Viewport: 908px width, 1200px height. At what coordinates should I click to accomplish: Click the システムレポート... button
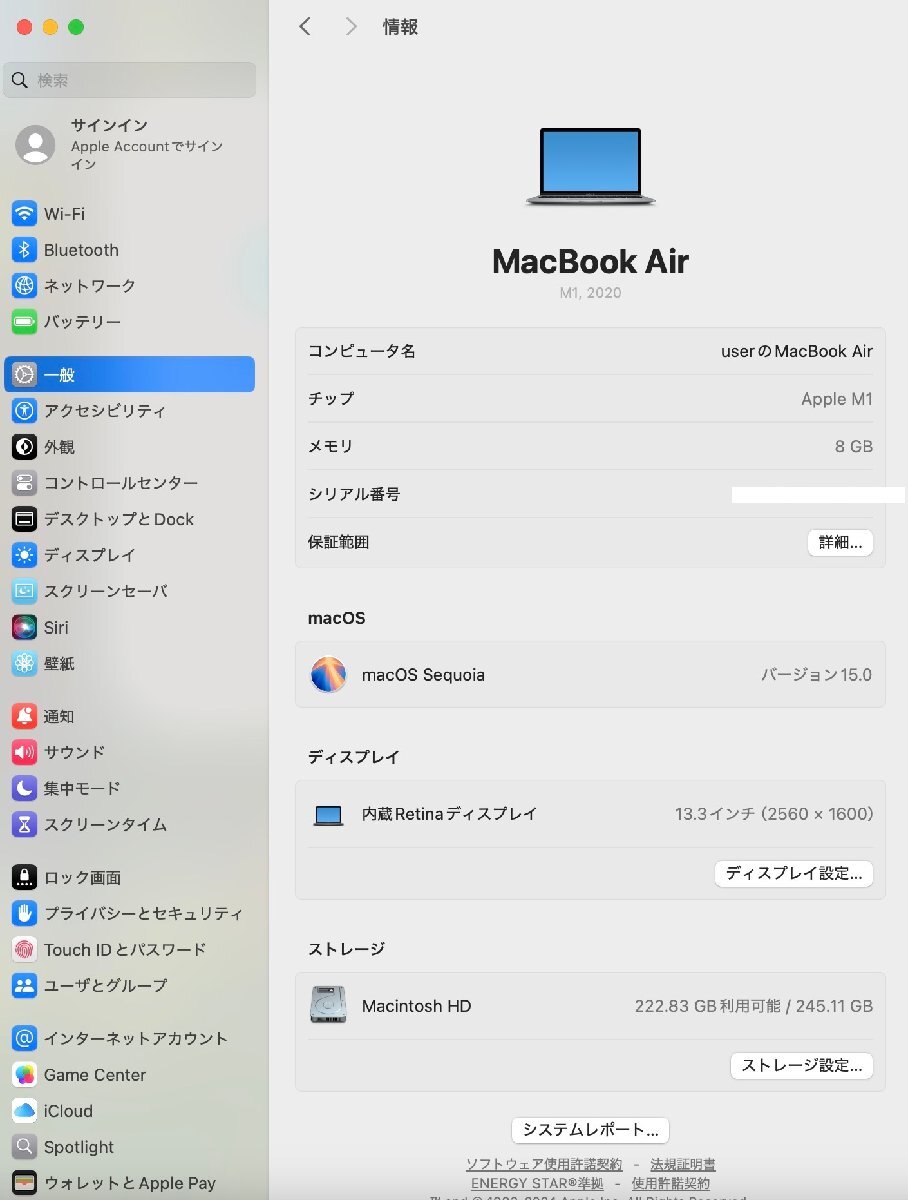590,1130
